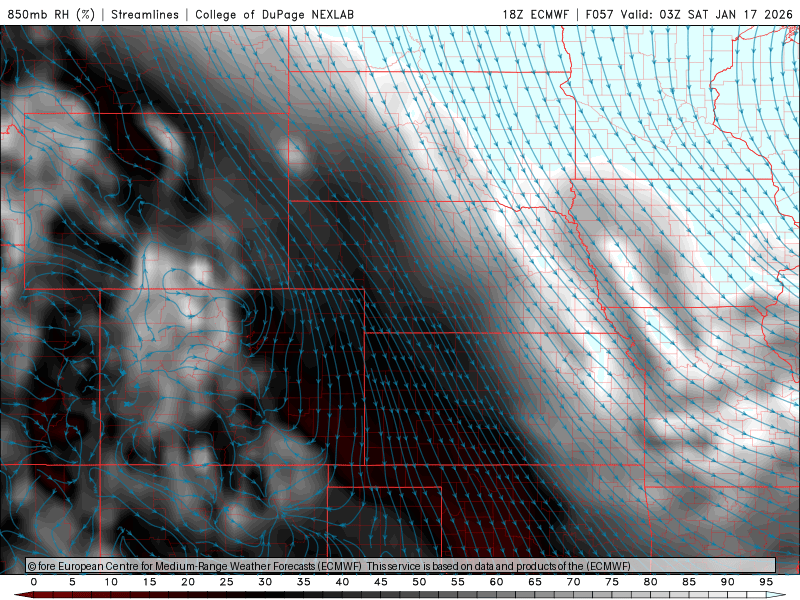Click the colorbar label "0"

(34, 582)
